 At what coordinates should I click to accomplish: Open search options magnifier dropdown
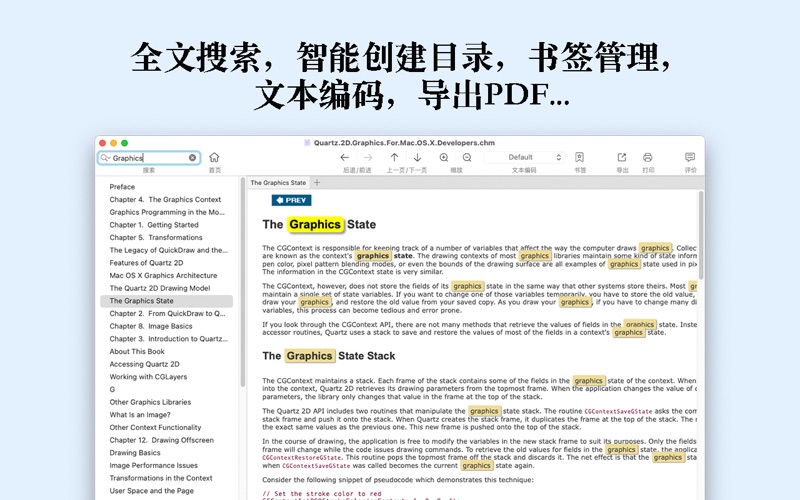click(105, 158)
